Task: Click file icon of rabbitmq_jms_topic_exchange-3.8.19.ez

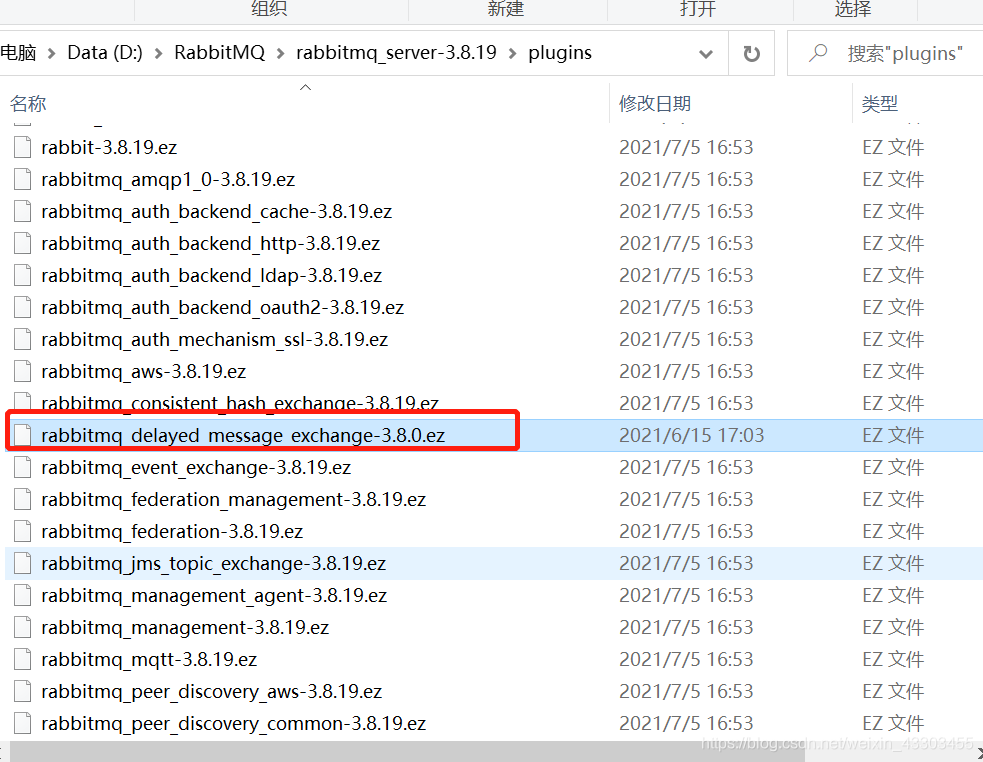Action: click(23, 563)
